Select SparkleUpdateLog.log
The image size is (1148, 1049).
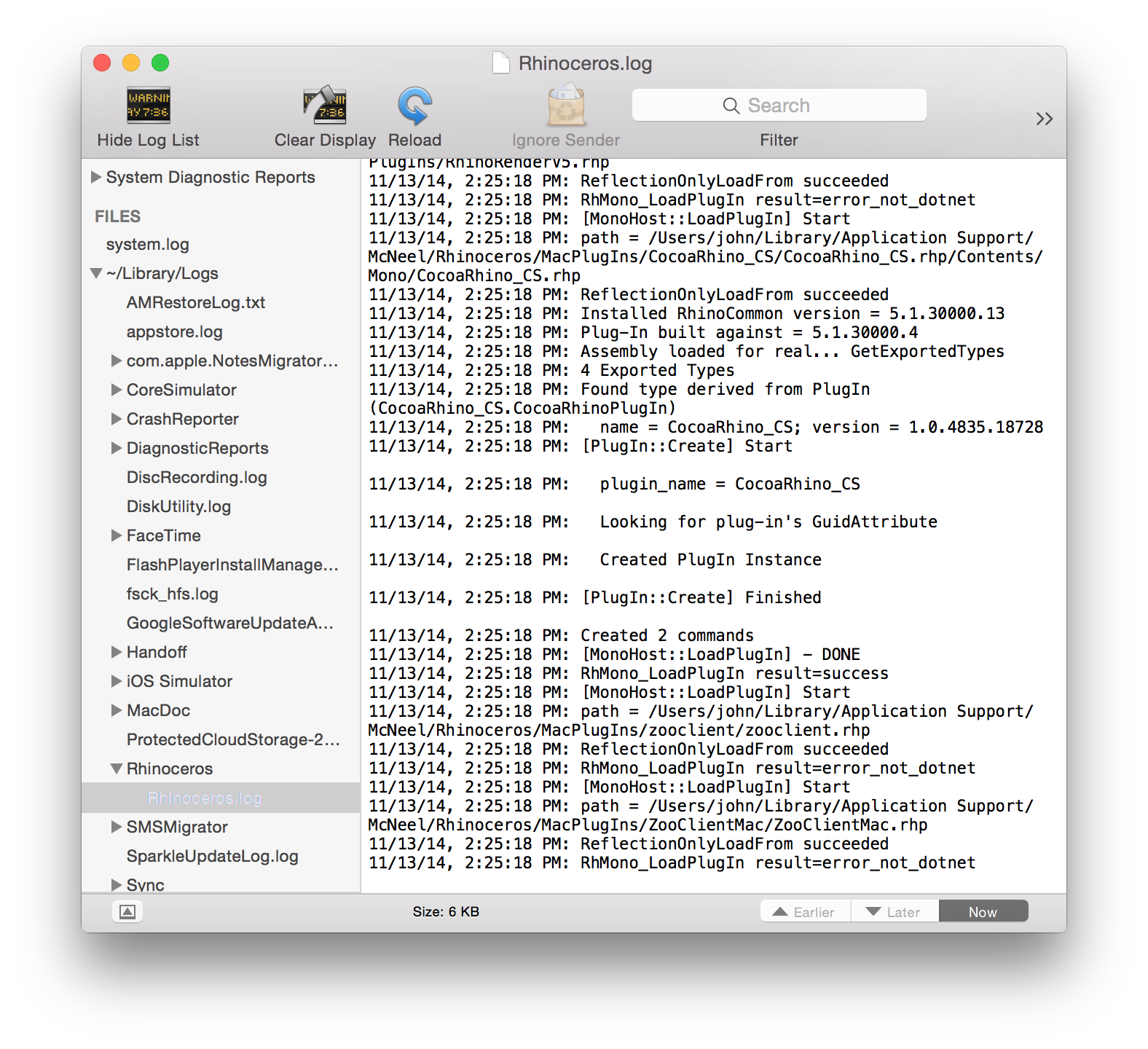pyautogui.click(x=213, y=857)
